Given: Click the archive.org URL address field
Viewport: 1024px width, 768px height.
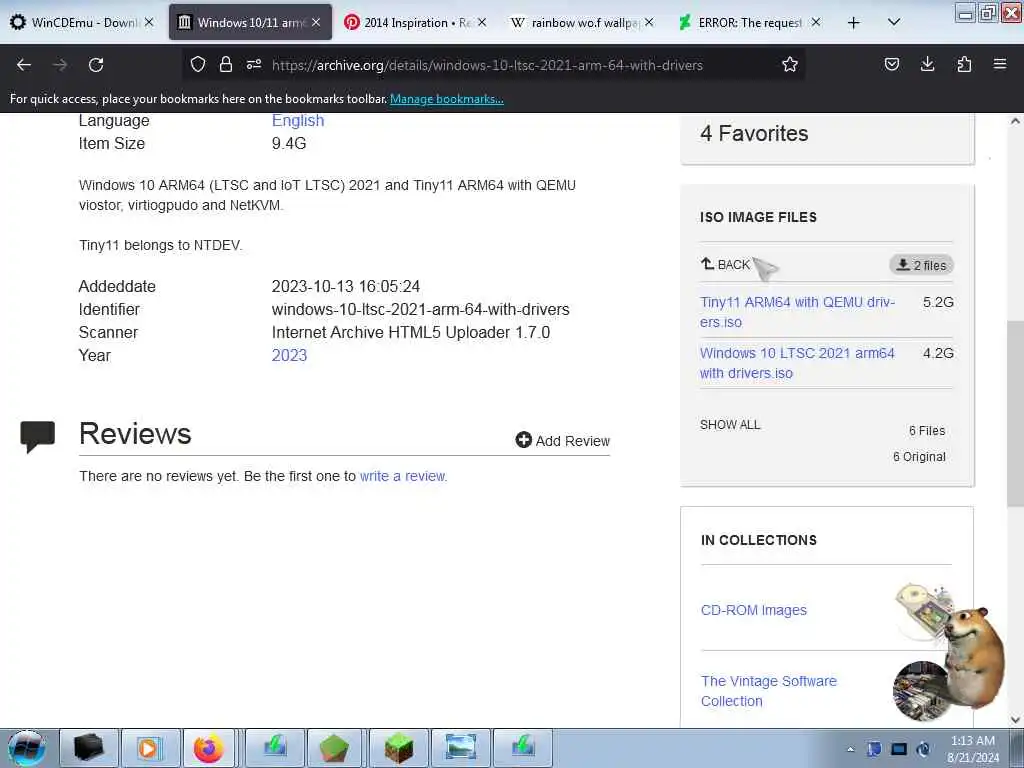Looking at the screenshot, I should [487, 65].
